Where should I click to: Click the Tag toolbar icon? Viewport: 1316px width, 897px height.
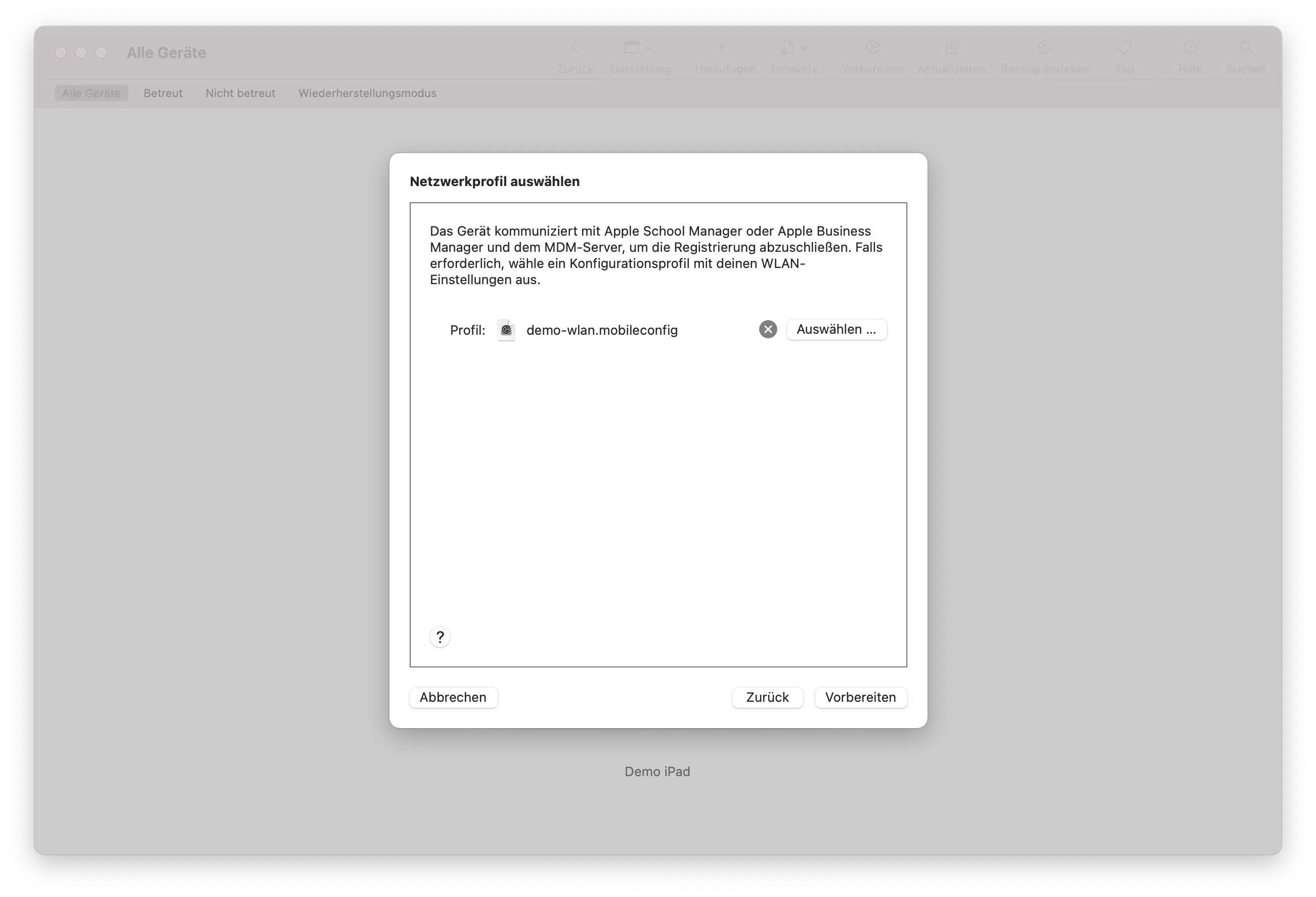point(1125,48)
